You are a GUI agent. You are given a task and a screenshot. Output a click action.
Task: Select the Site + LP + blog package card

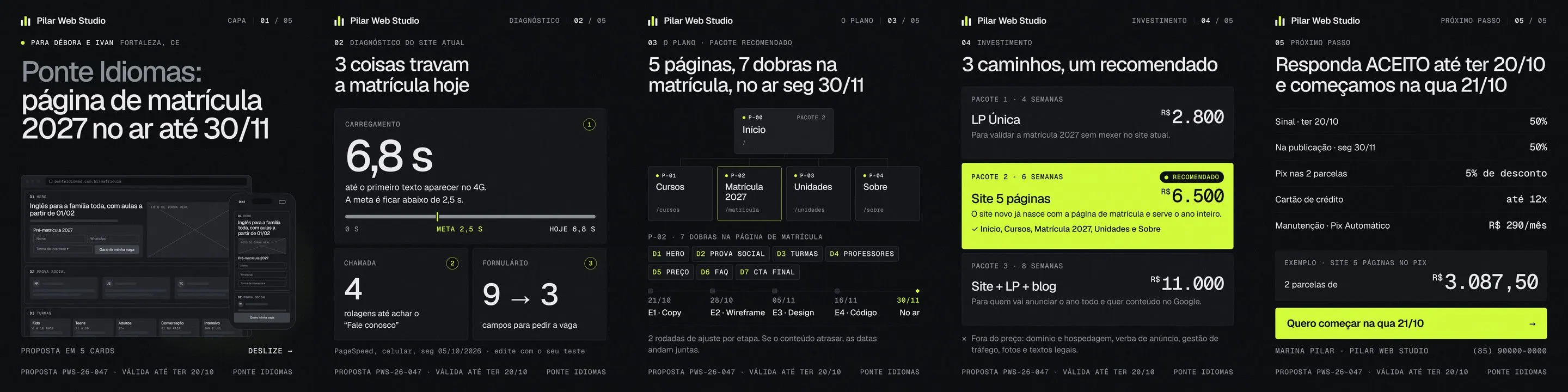1098,289
